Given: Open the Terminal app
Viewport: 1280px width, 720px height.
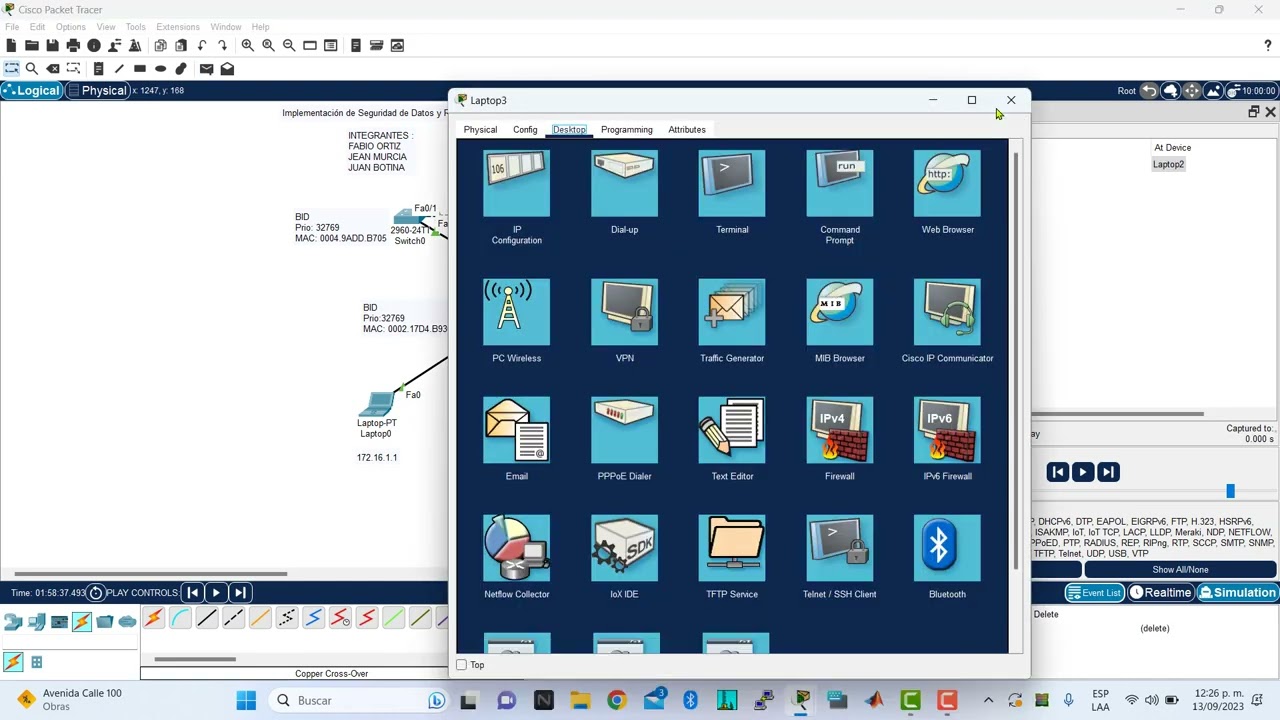Looking at the screenshot, I should (x=732, y=184).
